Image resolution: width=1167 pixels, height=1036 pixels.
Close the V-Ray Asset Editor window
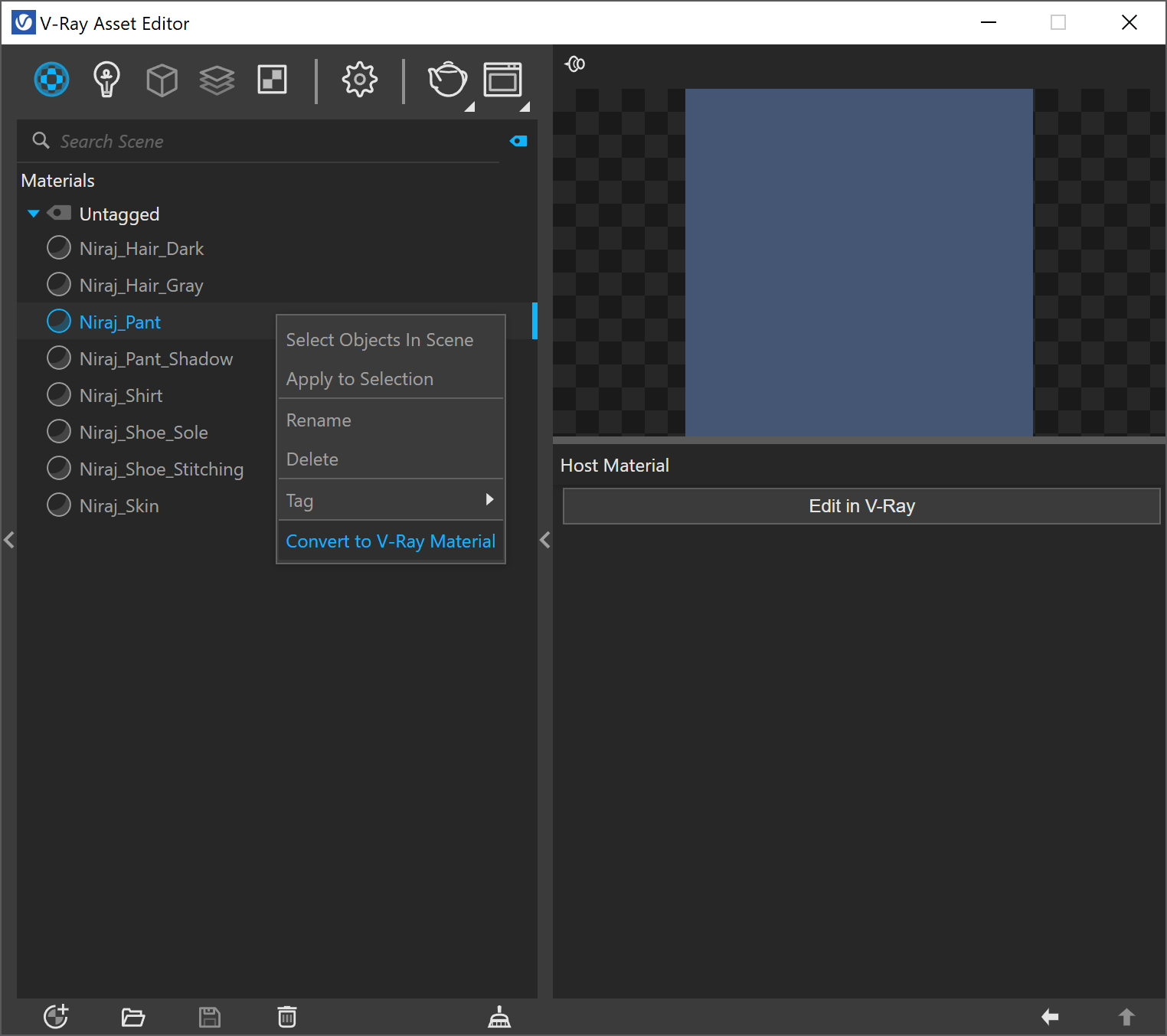[1129, 22]
